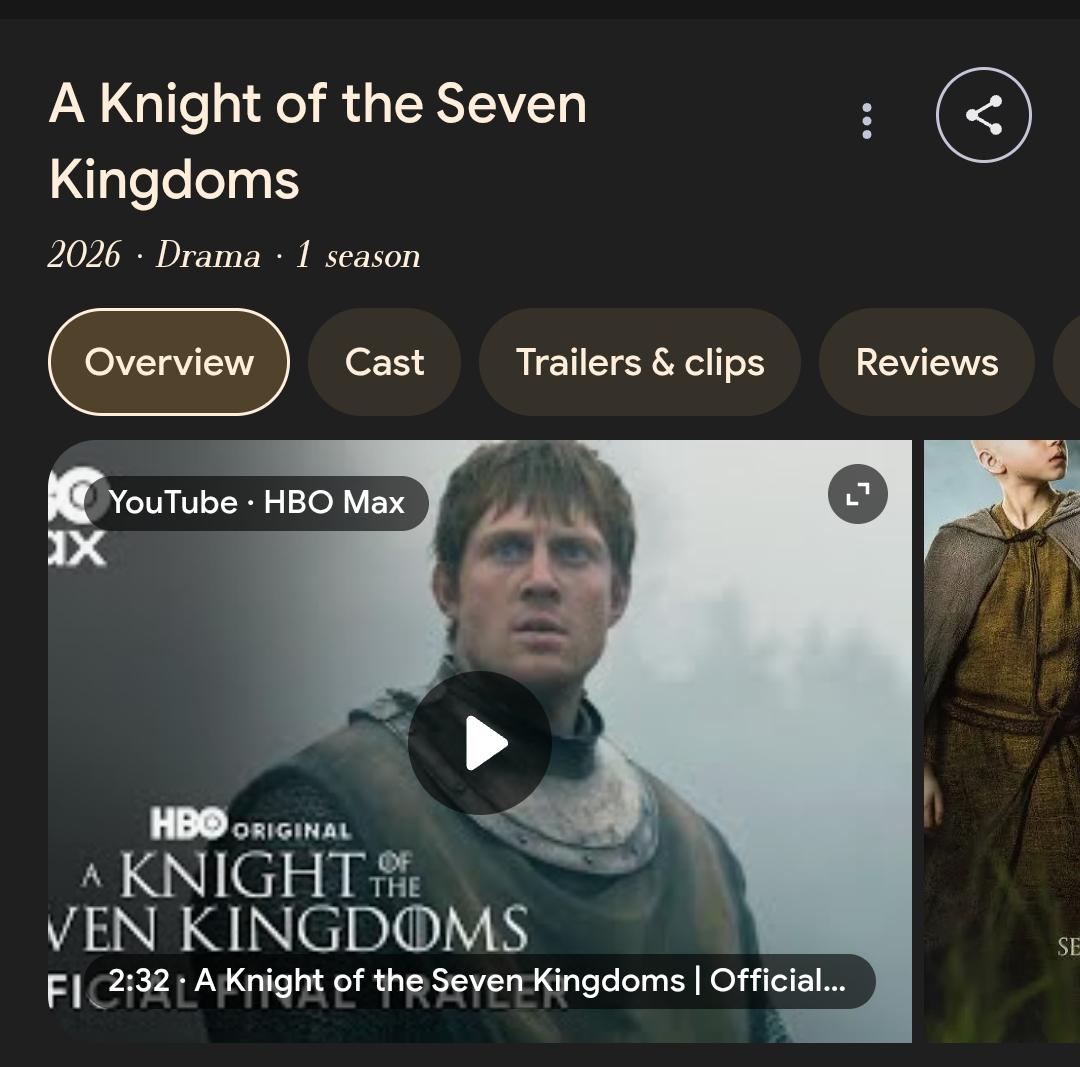The width and height of the screenshot is (1080, 1067).
Task: Open the three-dot more options menu
Action: tap(866, 120)
